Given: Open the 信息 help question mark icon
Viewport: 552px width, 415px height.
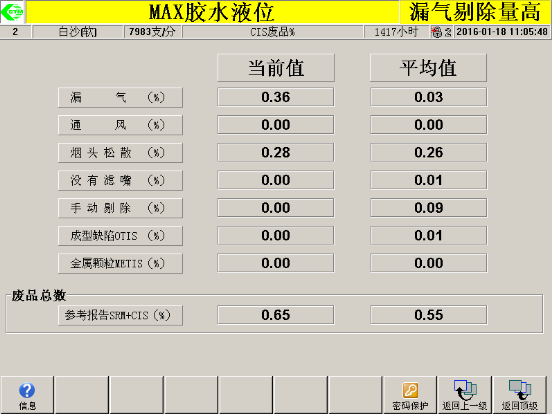Looking at the screenshot, I should coord(27,390).
